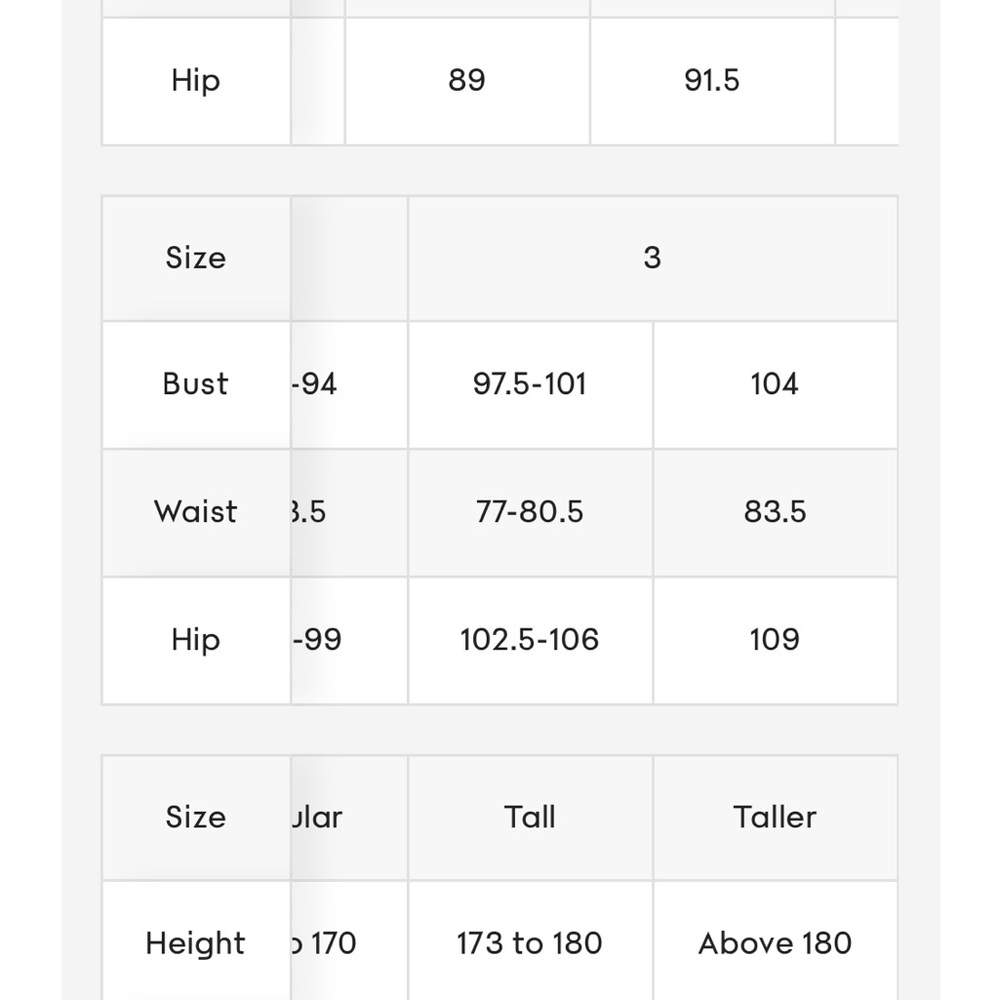Click the Hip label in middle table

point(196,640)
